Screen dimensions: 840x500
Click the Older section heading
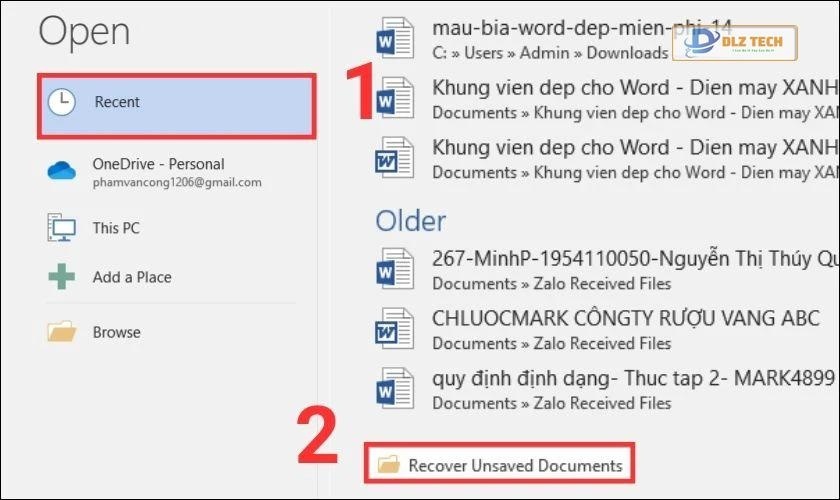click(410, 221)
